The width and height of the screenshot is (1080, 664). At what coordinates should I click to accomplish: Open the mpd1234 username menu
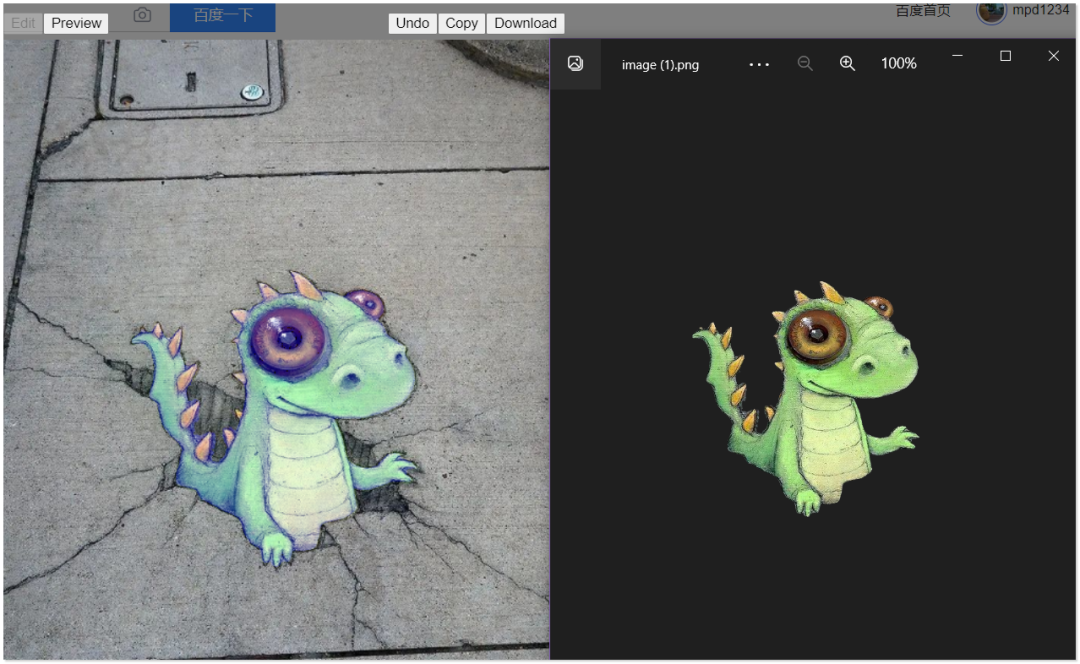point(1040,10)
